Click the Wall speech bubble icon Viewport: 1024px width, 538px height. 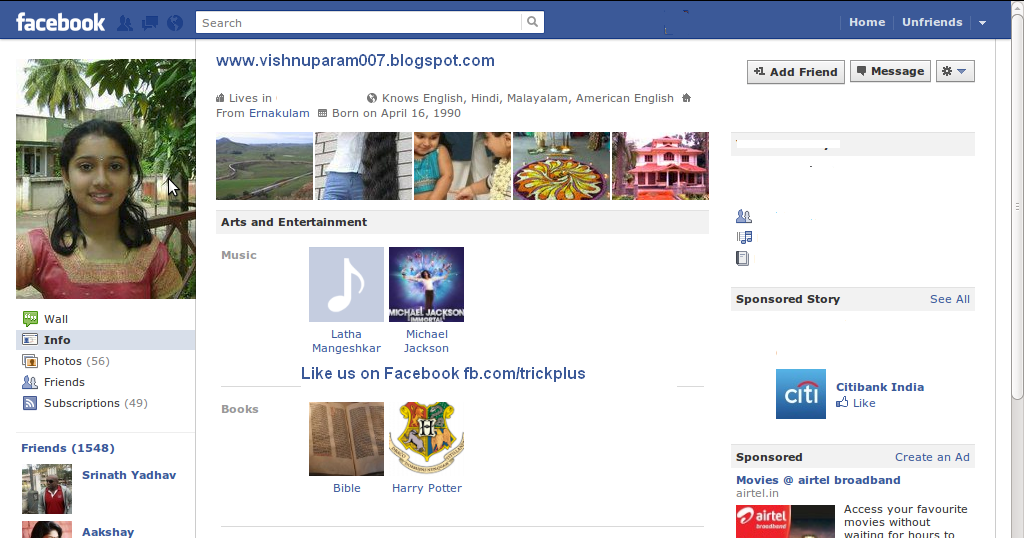click(30, 319)
